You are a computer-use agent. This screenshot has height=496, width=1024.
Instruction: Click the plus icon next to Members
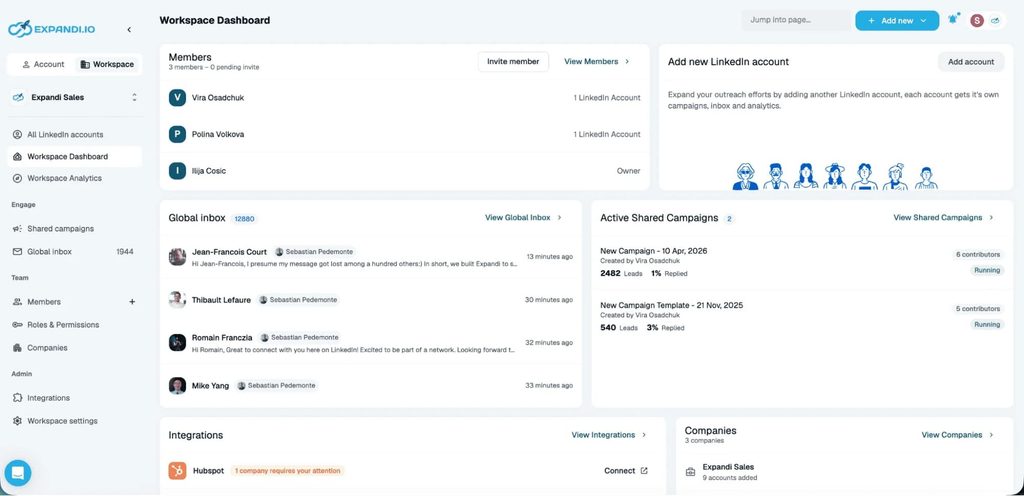pyautogui.click(x=132, y=302)
